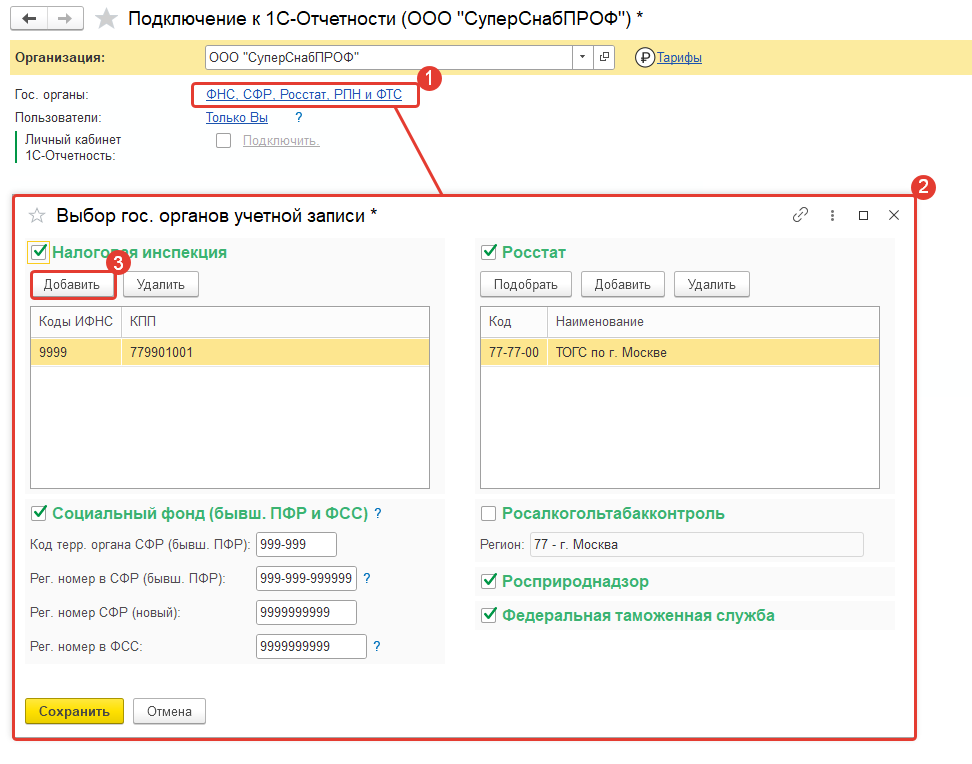Toggle the Росстат checkbox
Image resolution: width=972 pixels, height=764 pixels.
[488, 252]
